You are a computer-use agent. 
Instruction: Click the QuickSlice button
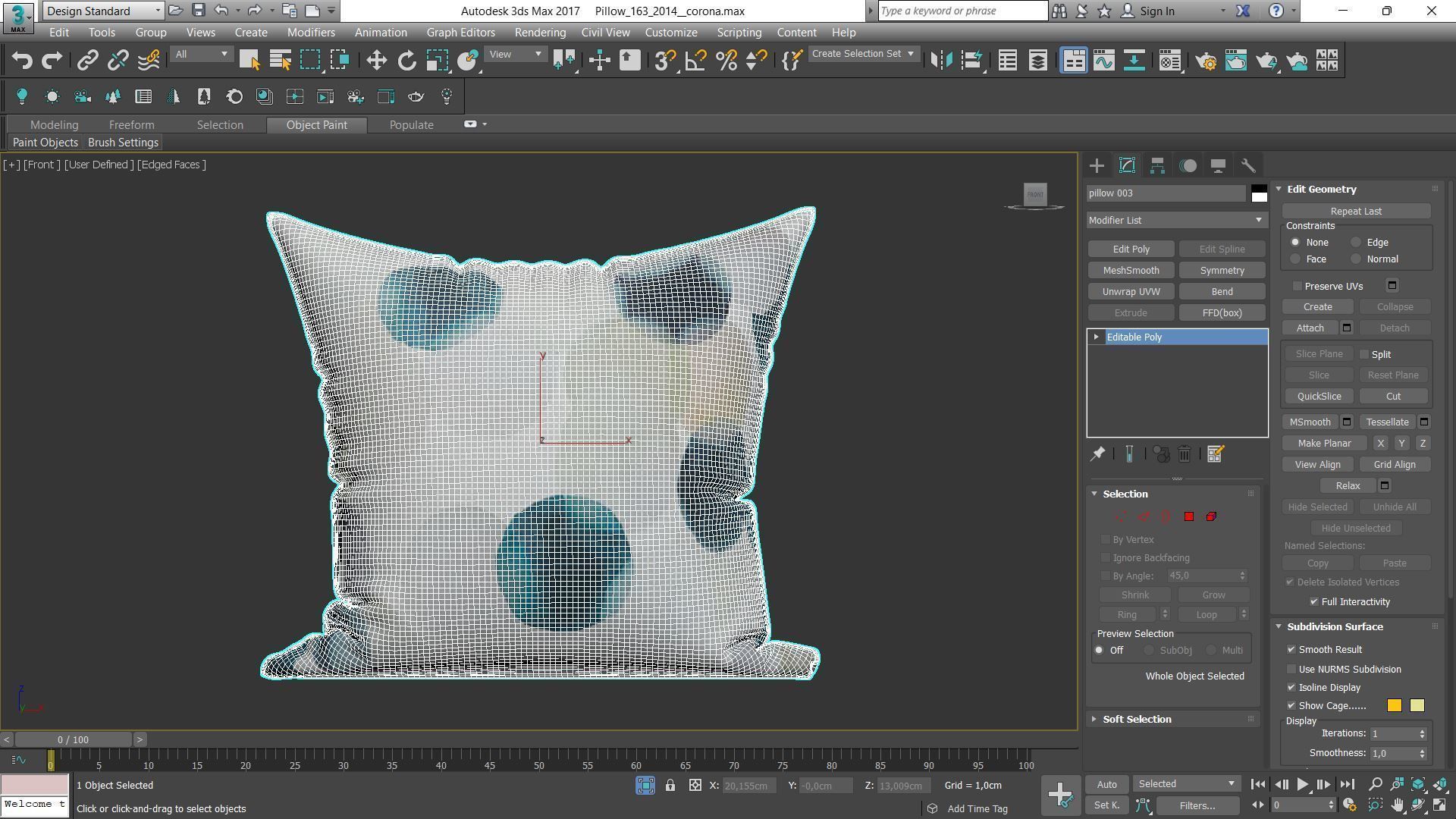pyautogui.click(x=1319, y=397)
